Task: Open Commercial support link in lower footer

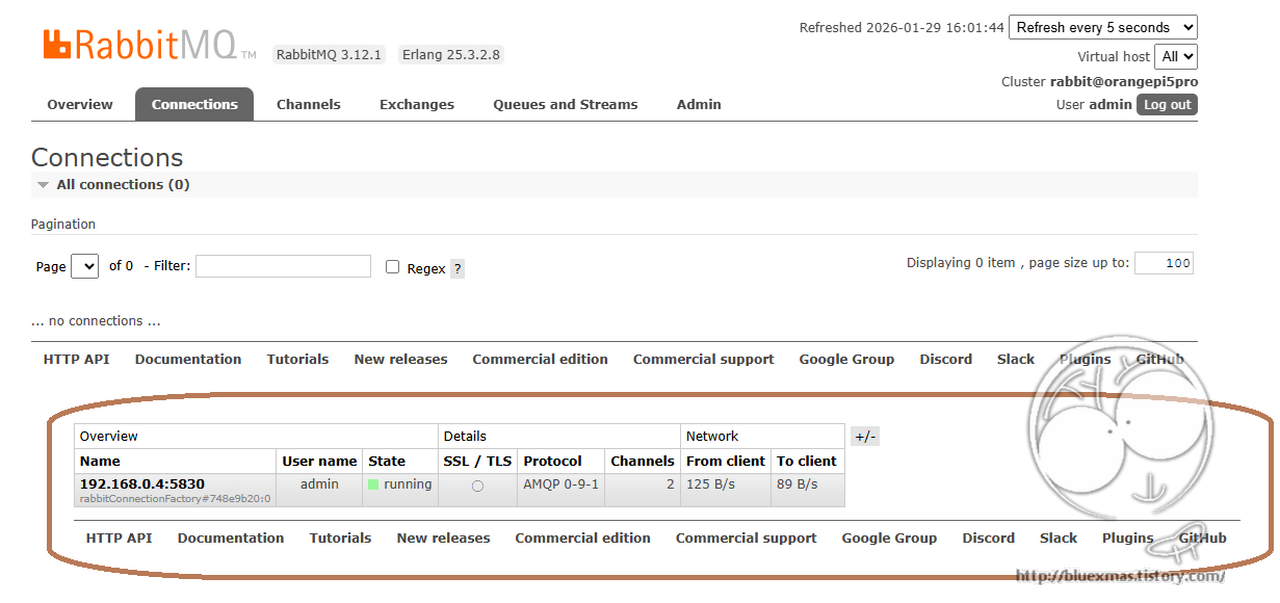Action: (x=746, y=538)
